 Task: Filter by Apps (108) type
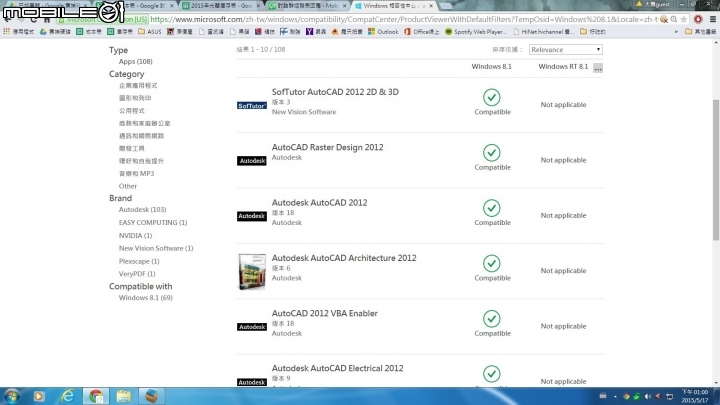[135, 62]
